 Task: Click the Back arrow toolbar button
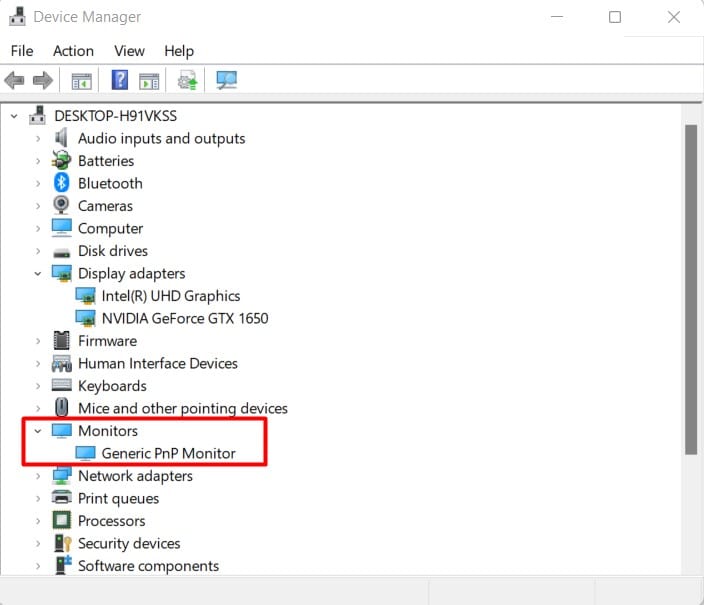coord(14,81)
